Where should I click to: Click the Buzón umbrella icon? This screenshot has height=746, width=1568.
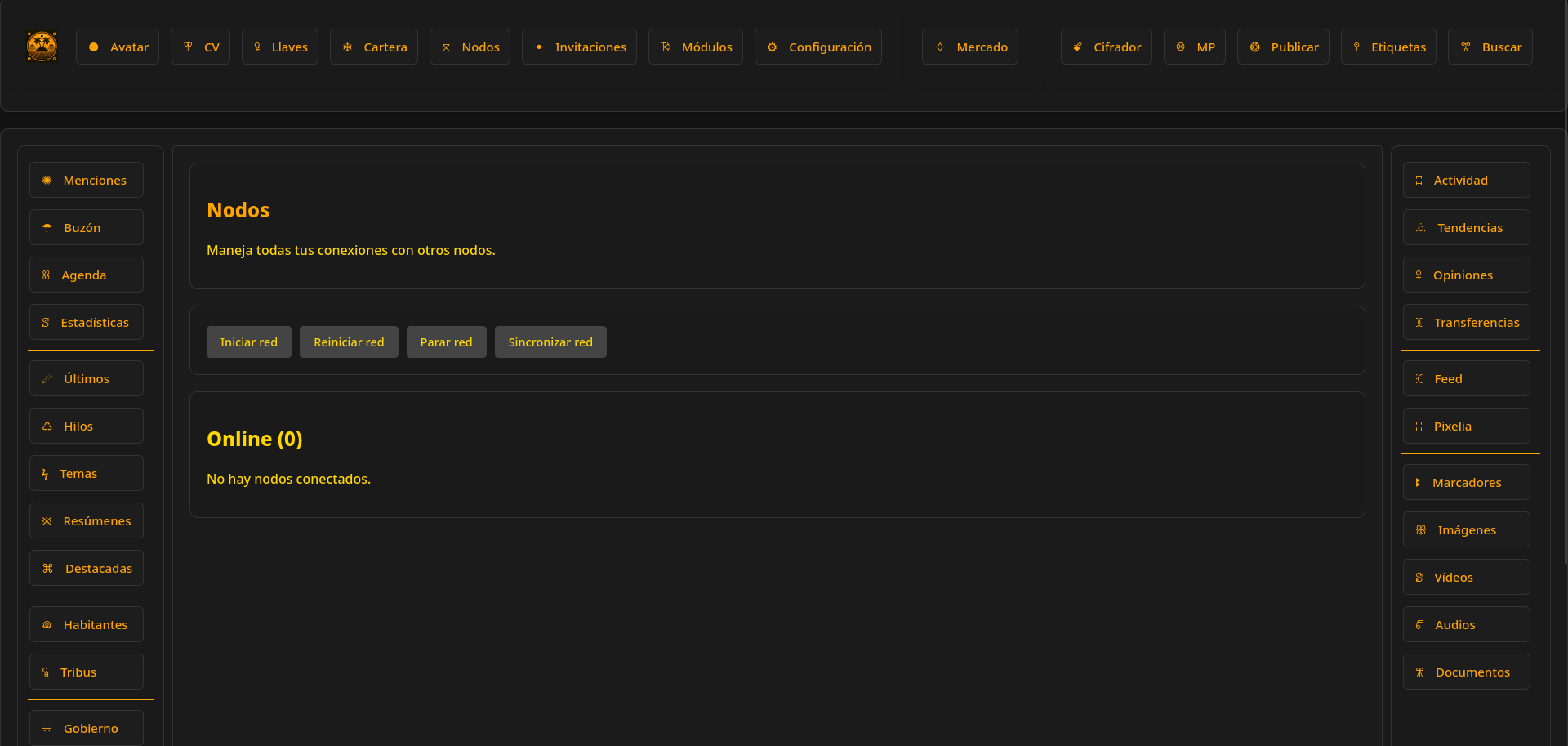(x=47, y=228)
